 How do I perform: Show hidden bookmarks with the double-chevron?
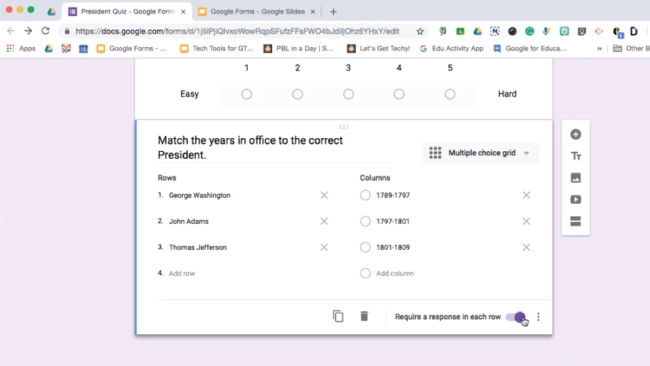(x=599, y=49)
